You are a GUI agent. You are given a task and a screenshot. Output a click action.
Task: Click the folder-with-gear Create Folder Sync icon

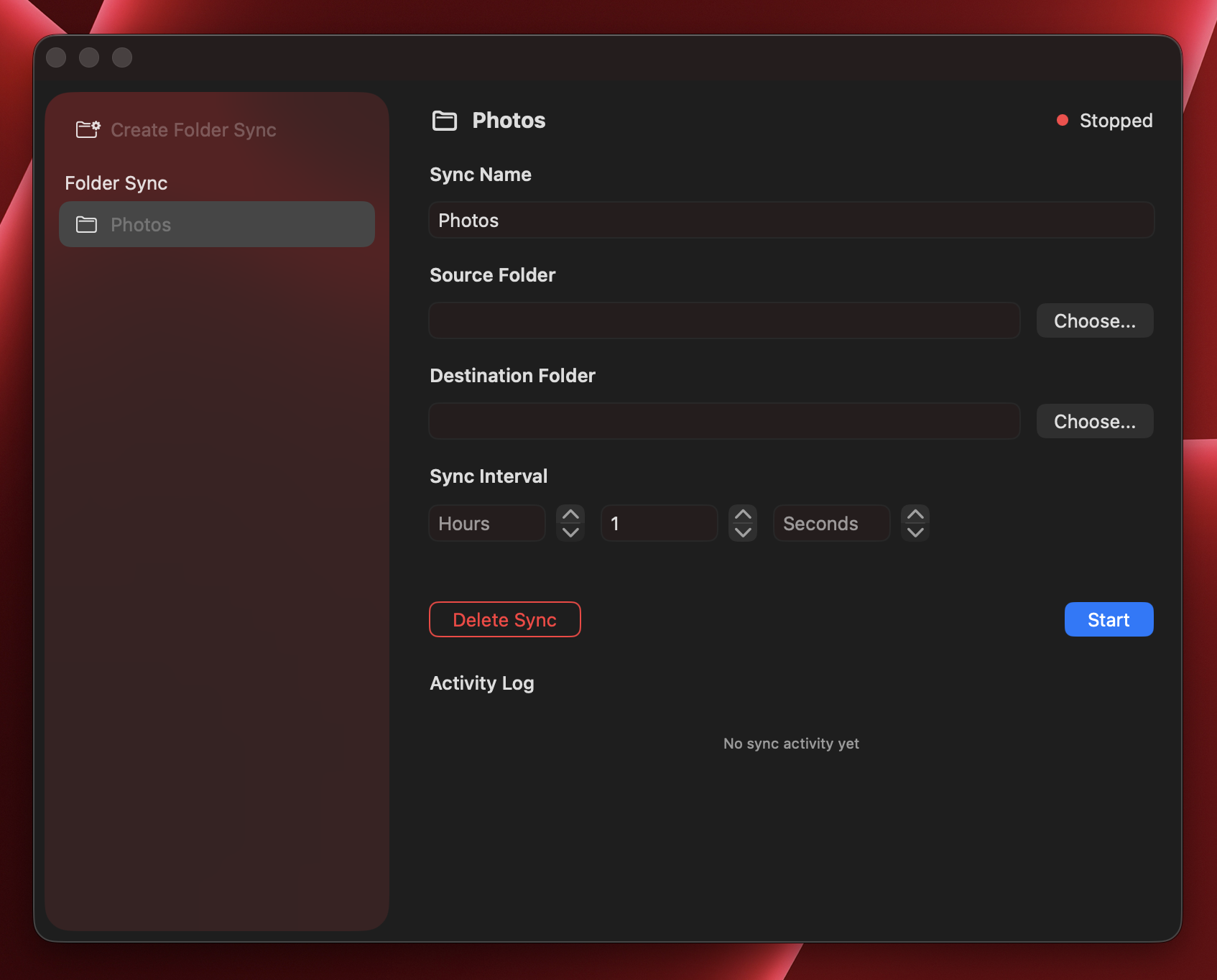pyautogui.click(x=88, y=129)
